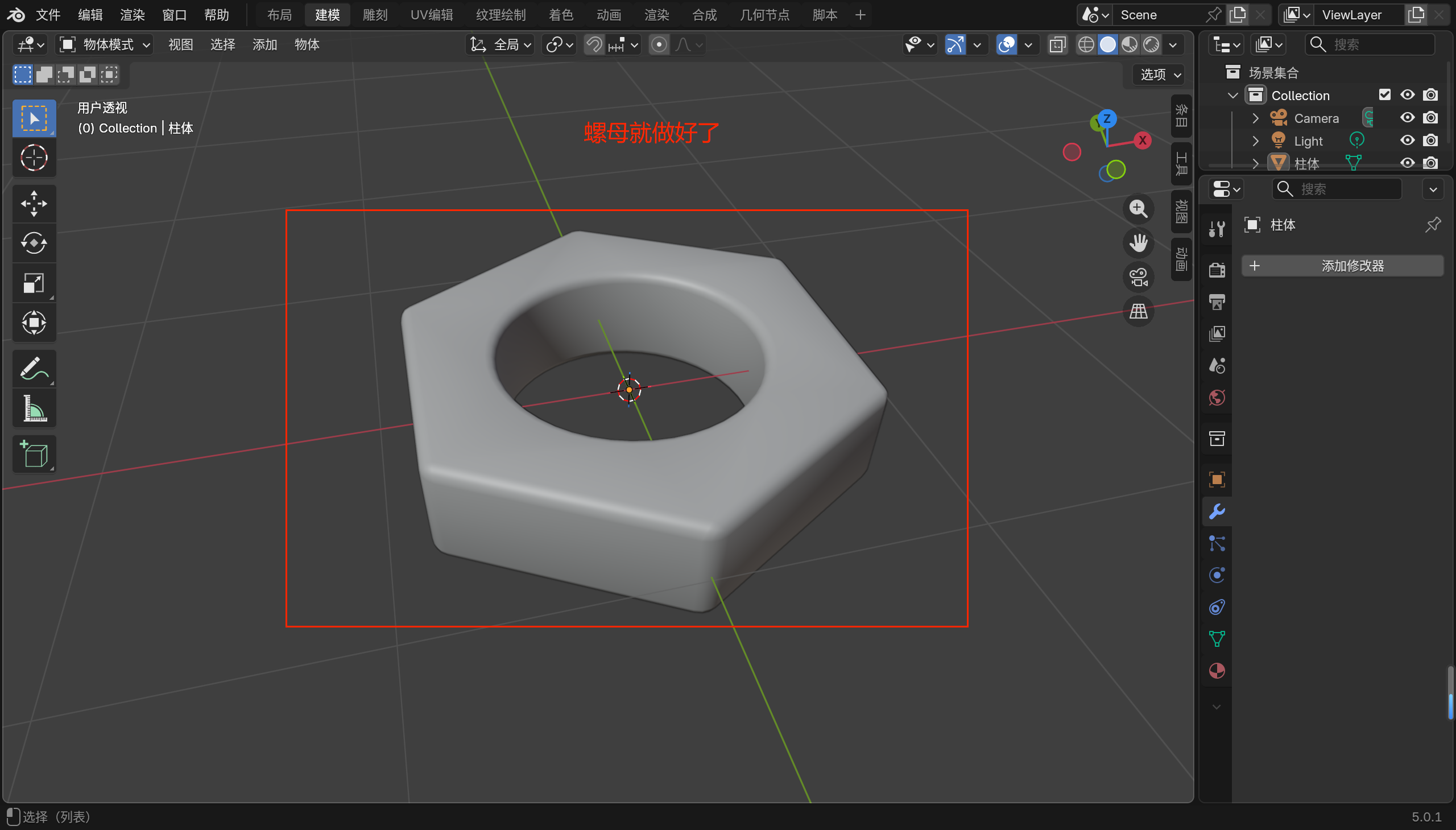Screen dimensions: 1456x830
Task: Toggle Camera visibility eye icon
Action: (1407, 117)
